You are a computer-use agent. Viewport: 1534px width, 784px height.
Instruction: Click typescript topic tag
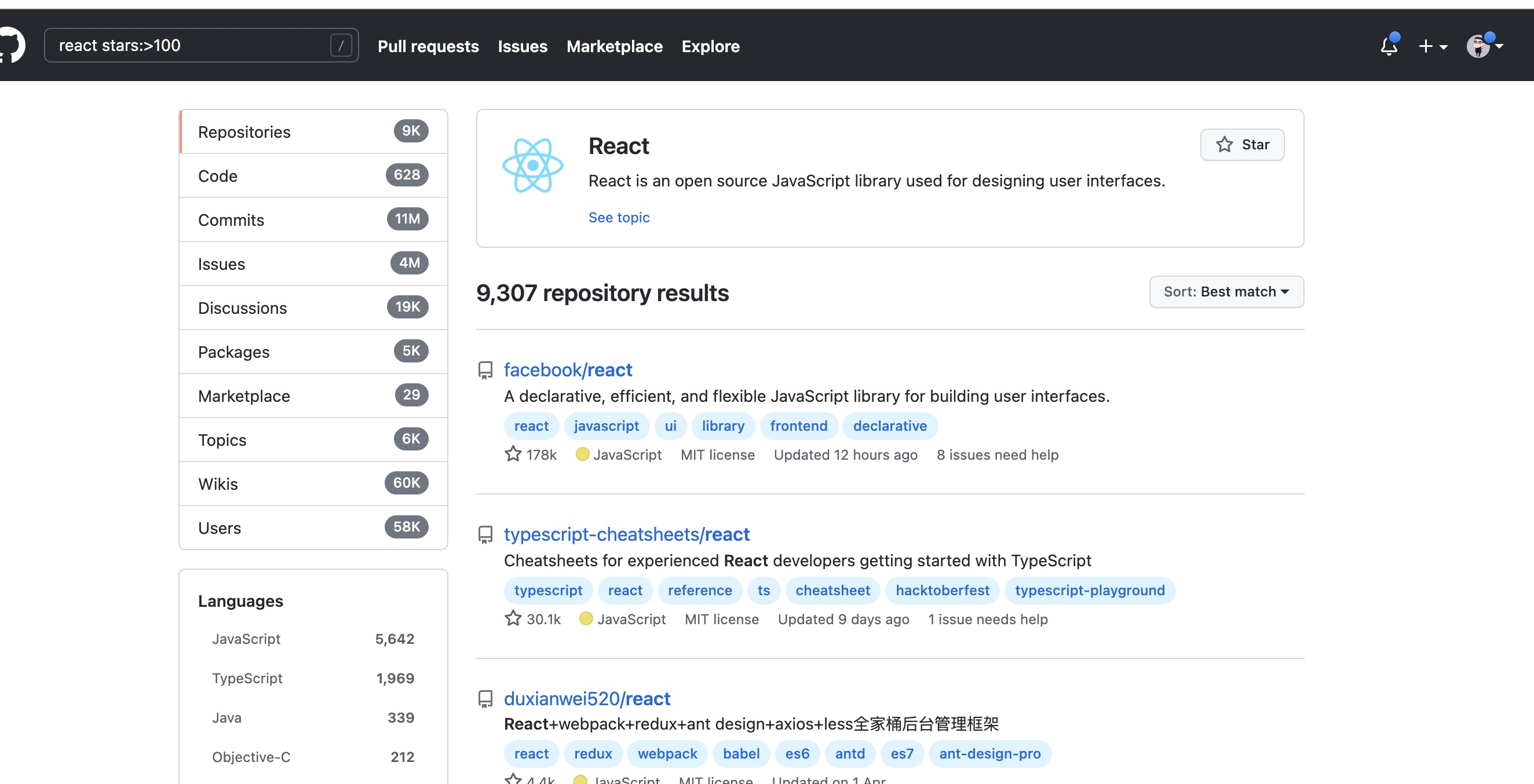[548, 590]
